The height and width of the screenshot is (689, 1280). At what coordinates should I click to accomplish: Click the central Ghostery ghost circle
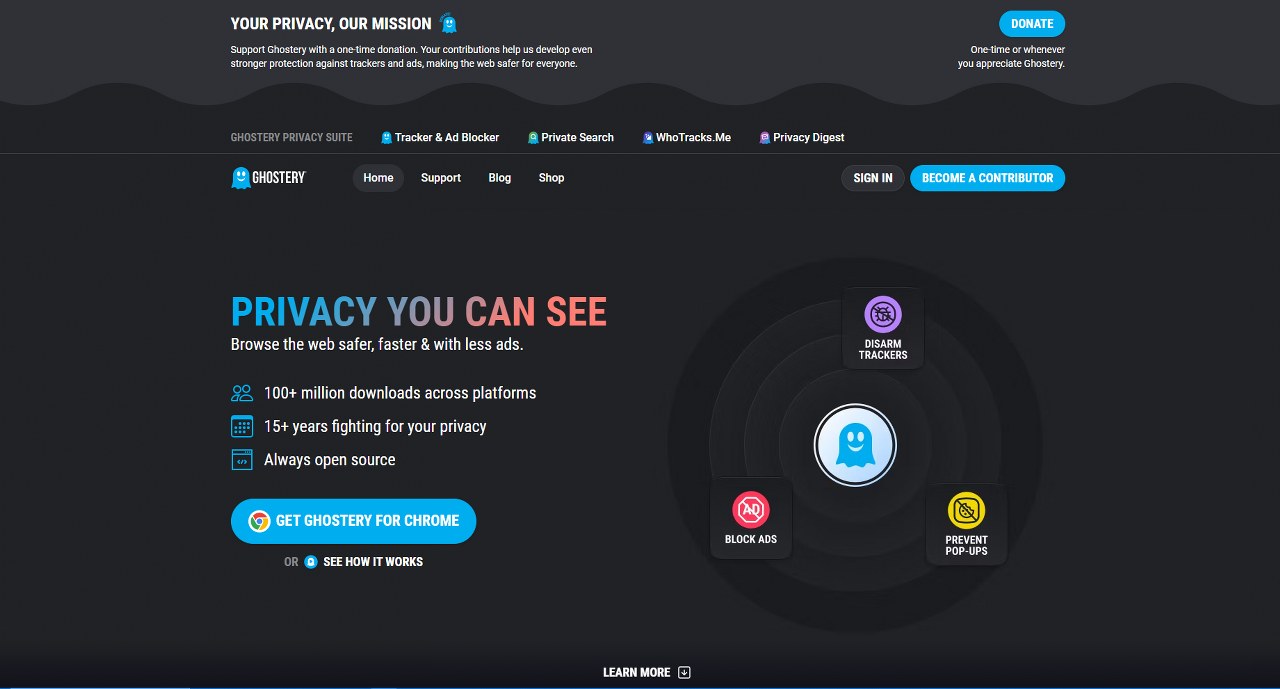pyautogui.click(x=855, y=445)
